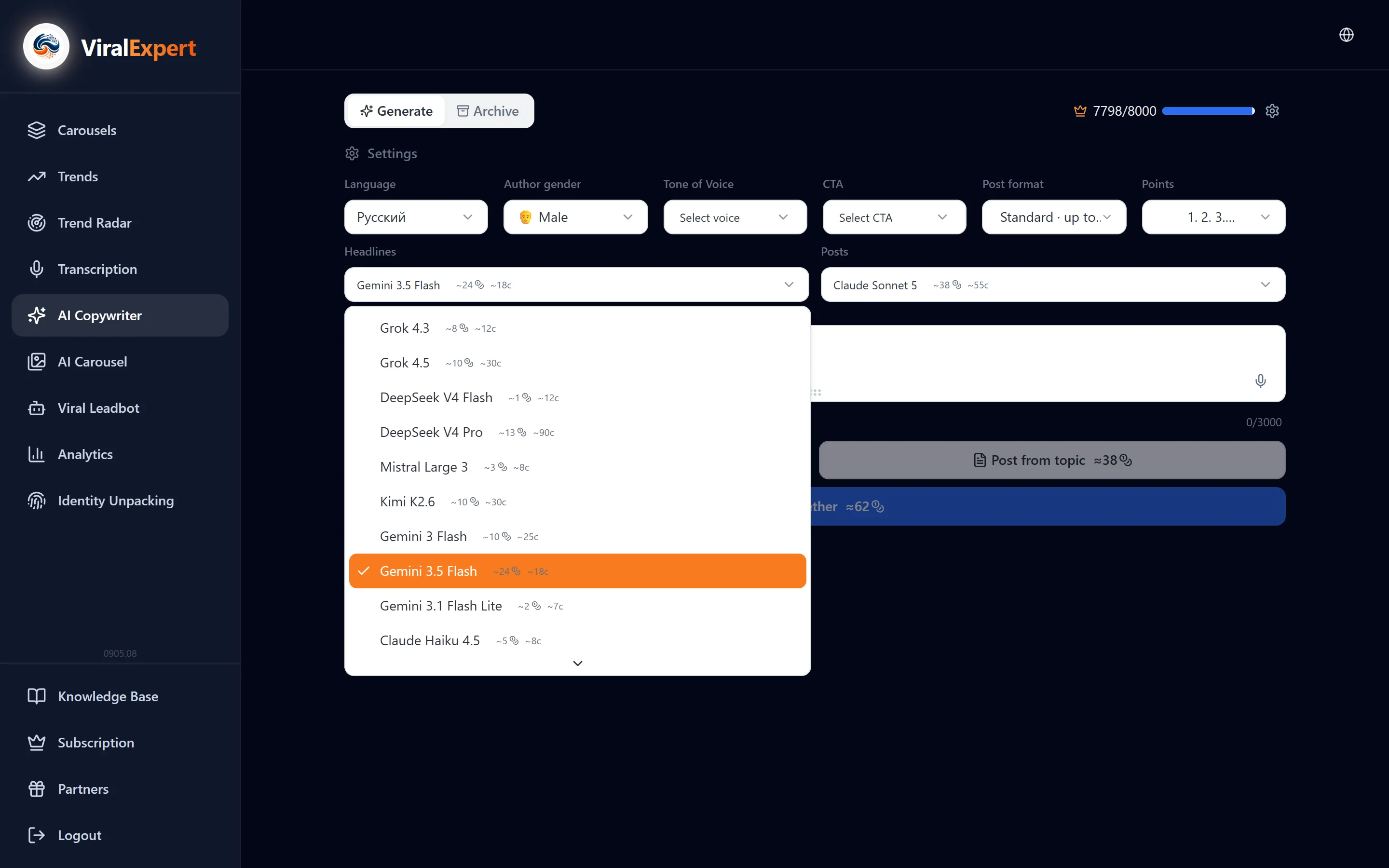The image size is (1389, 868).
Task: Switch to the Archive tab
Action: [x=488, y=111]
